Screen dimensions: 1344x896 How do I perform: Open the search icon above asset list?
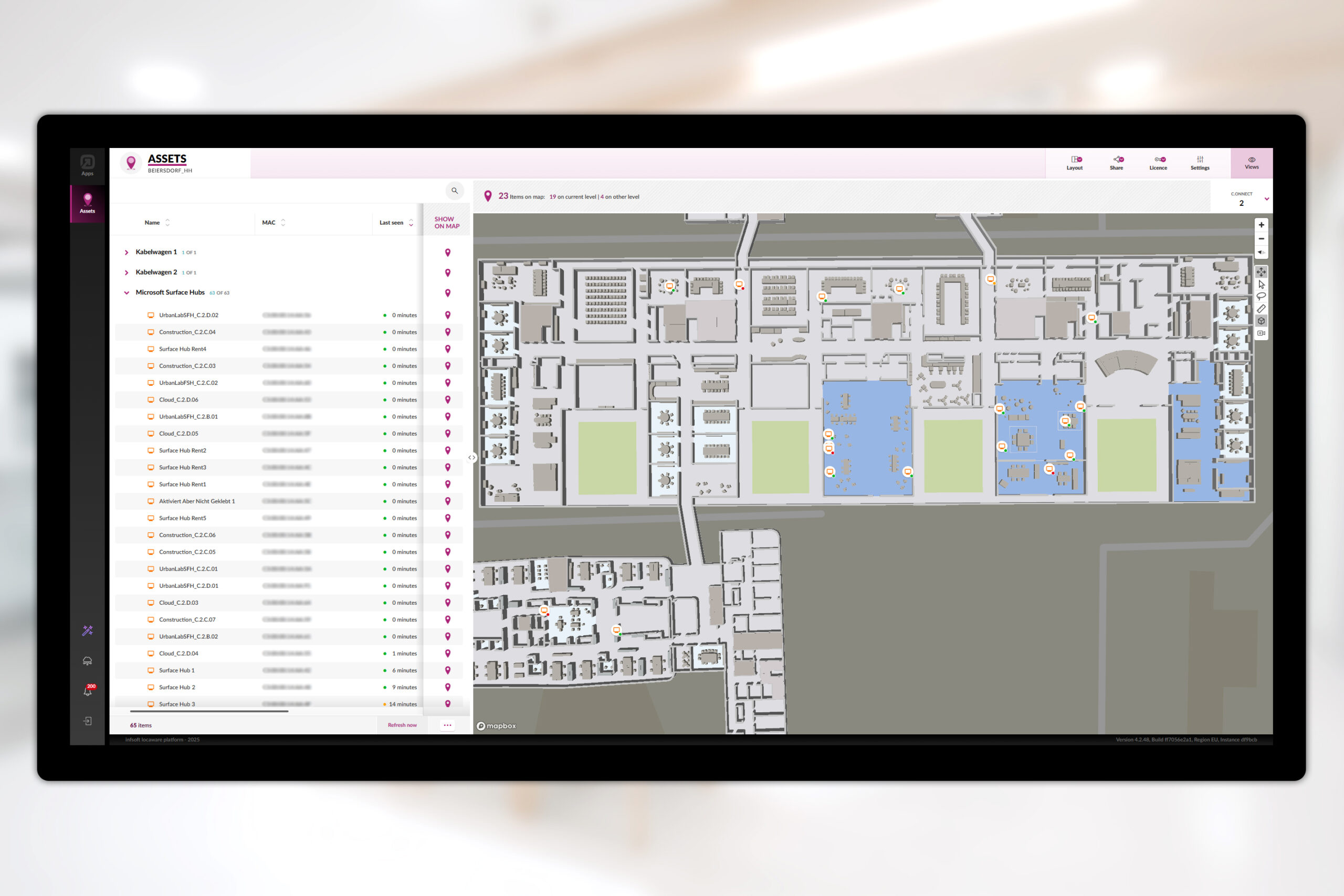454,191
